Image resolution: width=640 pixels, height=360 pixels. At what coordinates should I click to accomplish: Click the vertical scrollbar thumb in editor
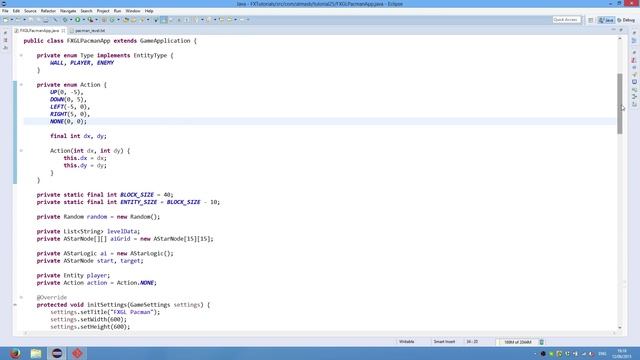(x=620, y=104)
